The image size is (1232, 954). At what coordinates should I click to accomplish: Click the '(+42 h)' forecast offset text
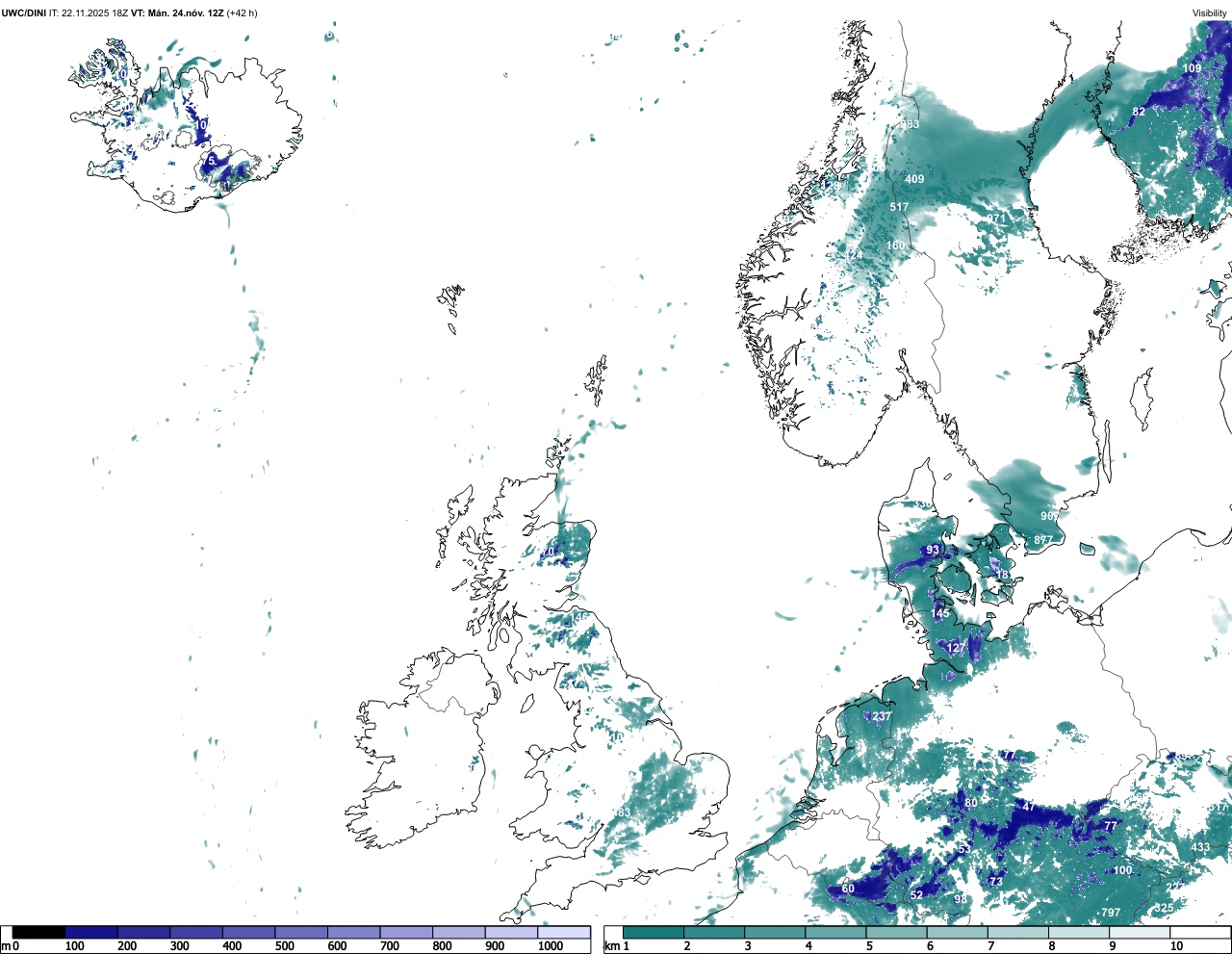point(242,13)
